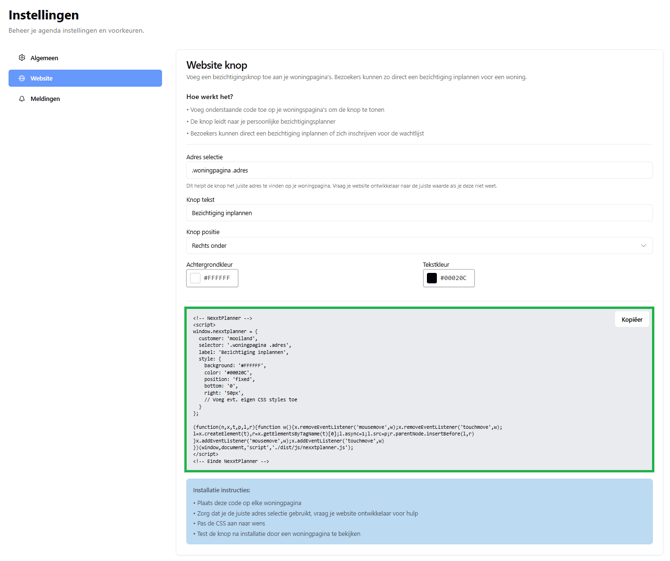This screenshot has width=670, height=561.
Task: Pick the white Achtergrondkleur color swatch
Action: (195, 278)
